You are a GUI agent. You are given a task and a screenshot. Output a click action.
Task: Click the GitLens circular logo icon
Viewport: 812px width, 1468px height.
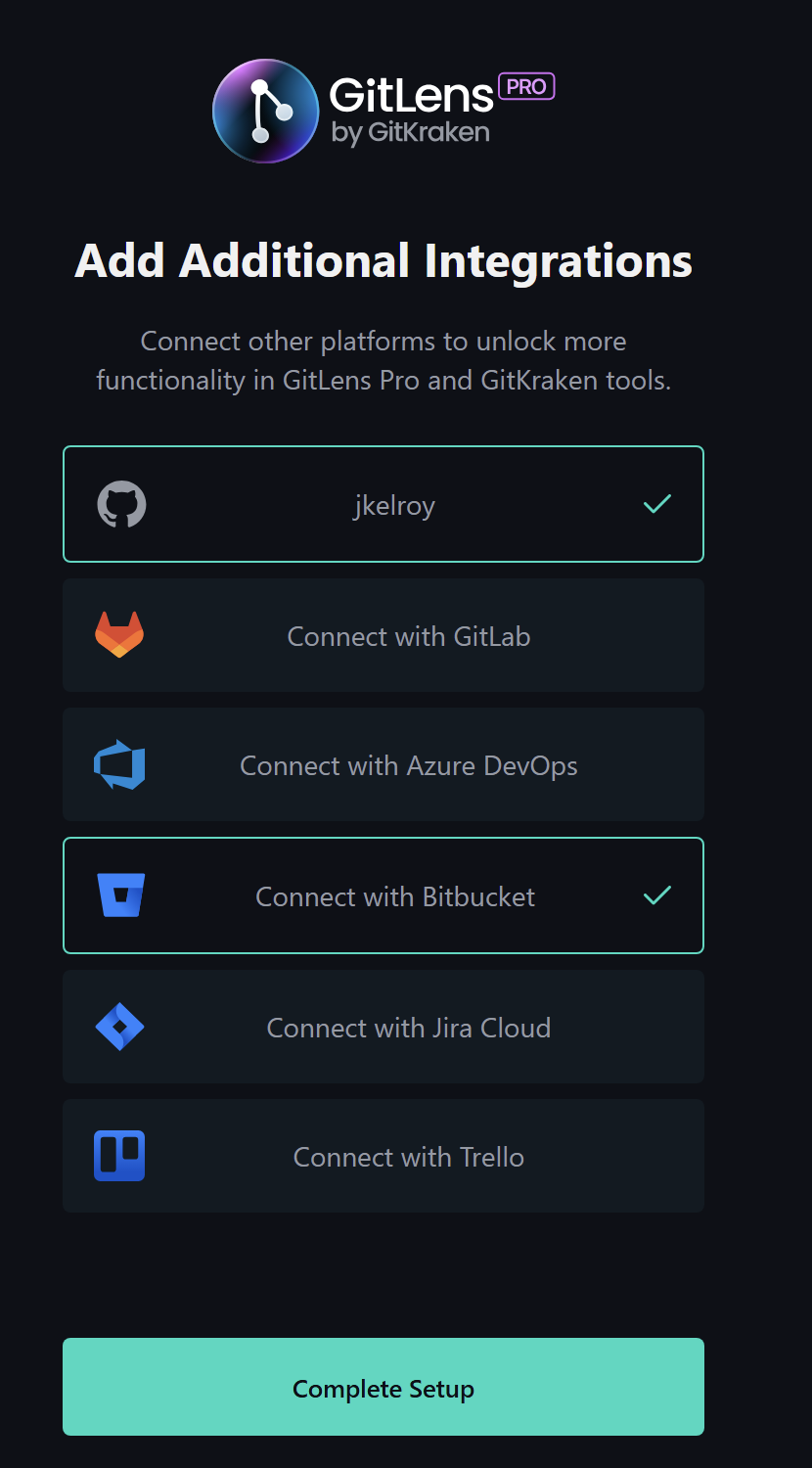[266, 111]
